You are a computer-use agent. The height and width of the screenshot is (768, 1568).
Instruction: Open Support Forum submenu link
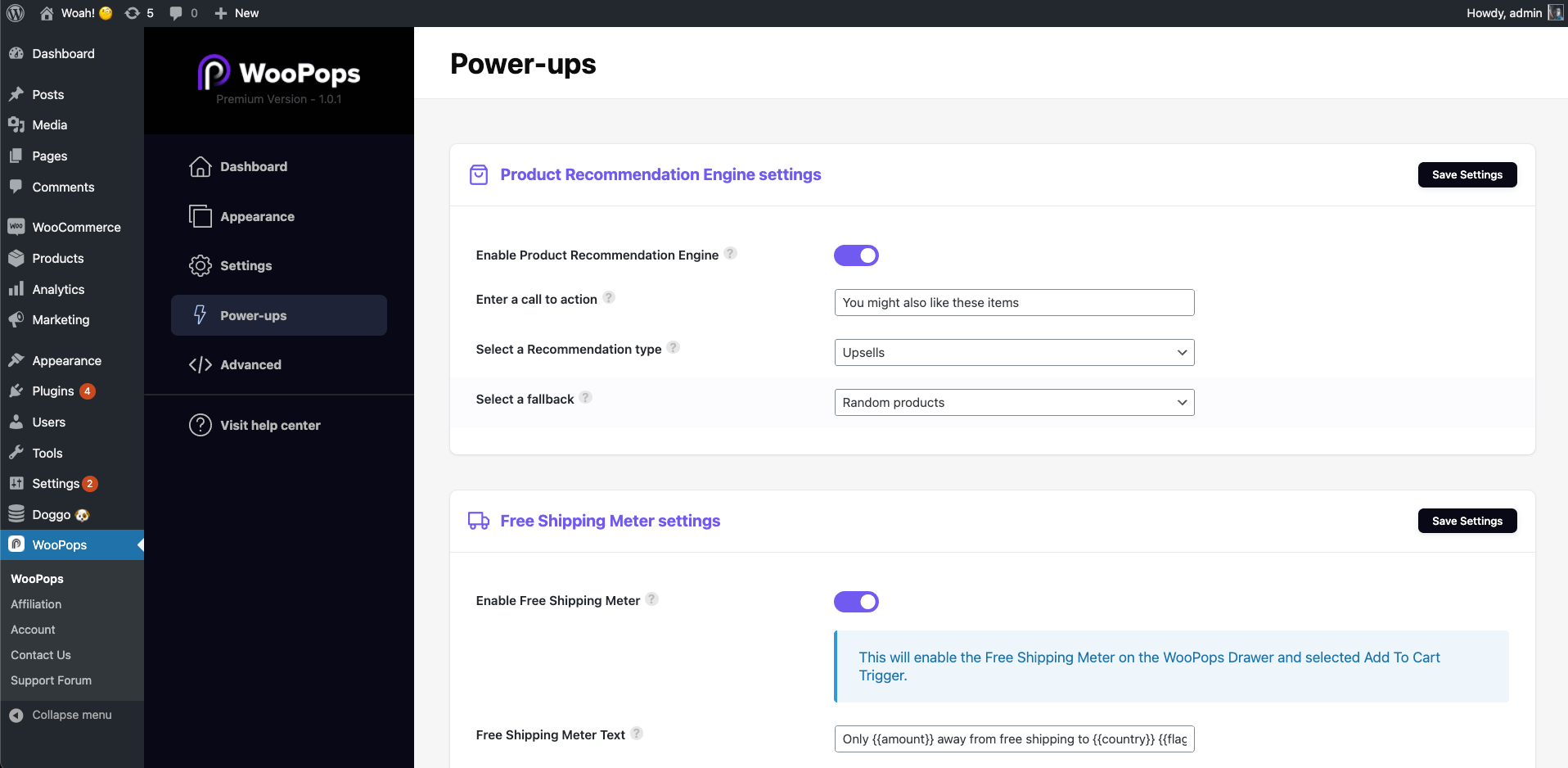tap(51, 680)
